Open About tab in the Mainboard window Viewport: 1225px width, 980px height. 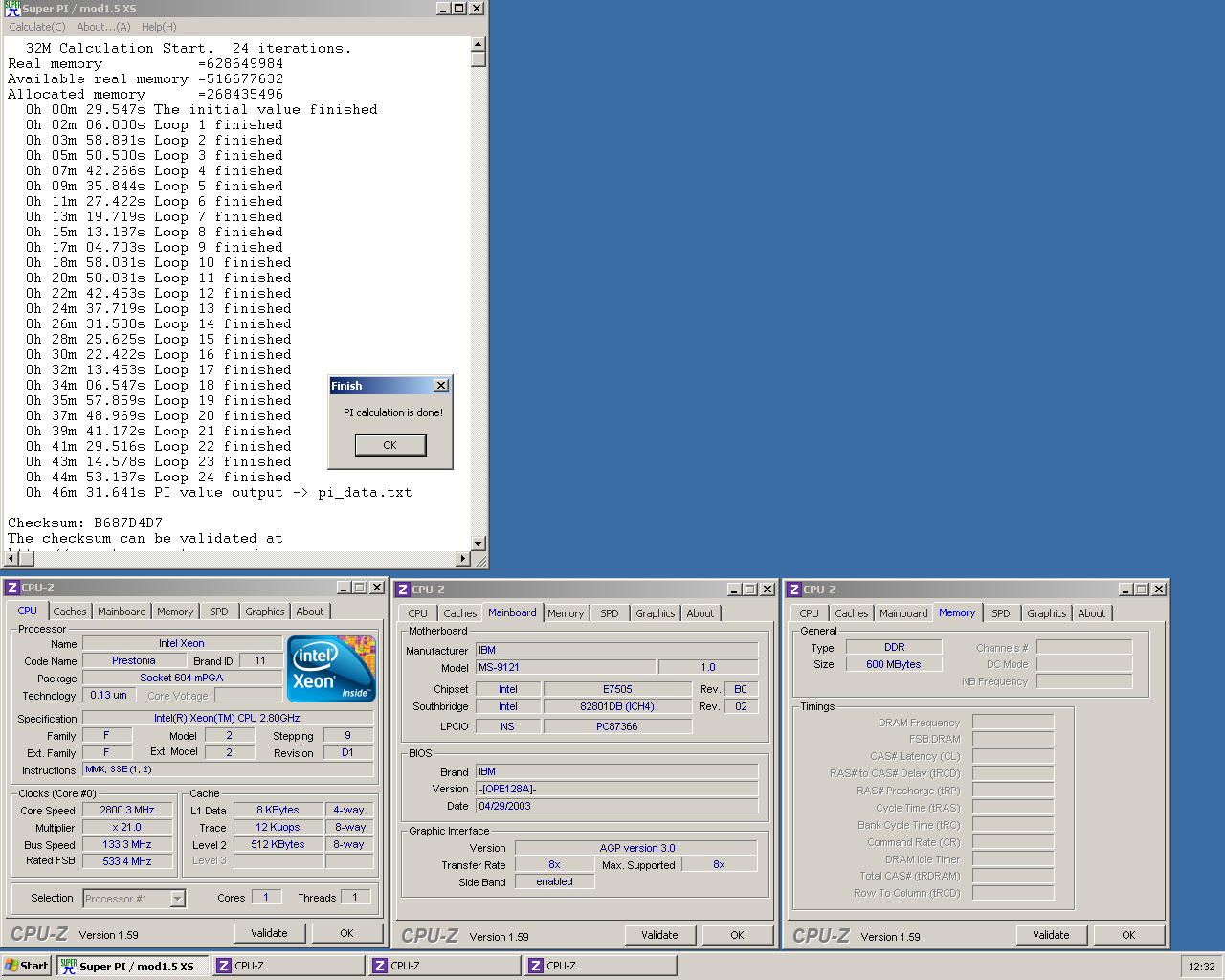pos(701,613)
